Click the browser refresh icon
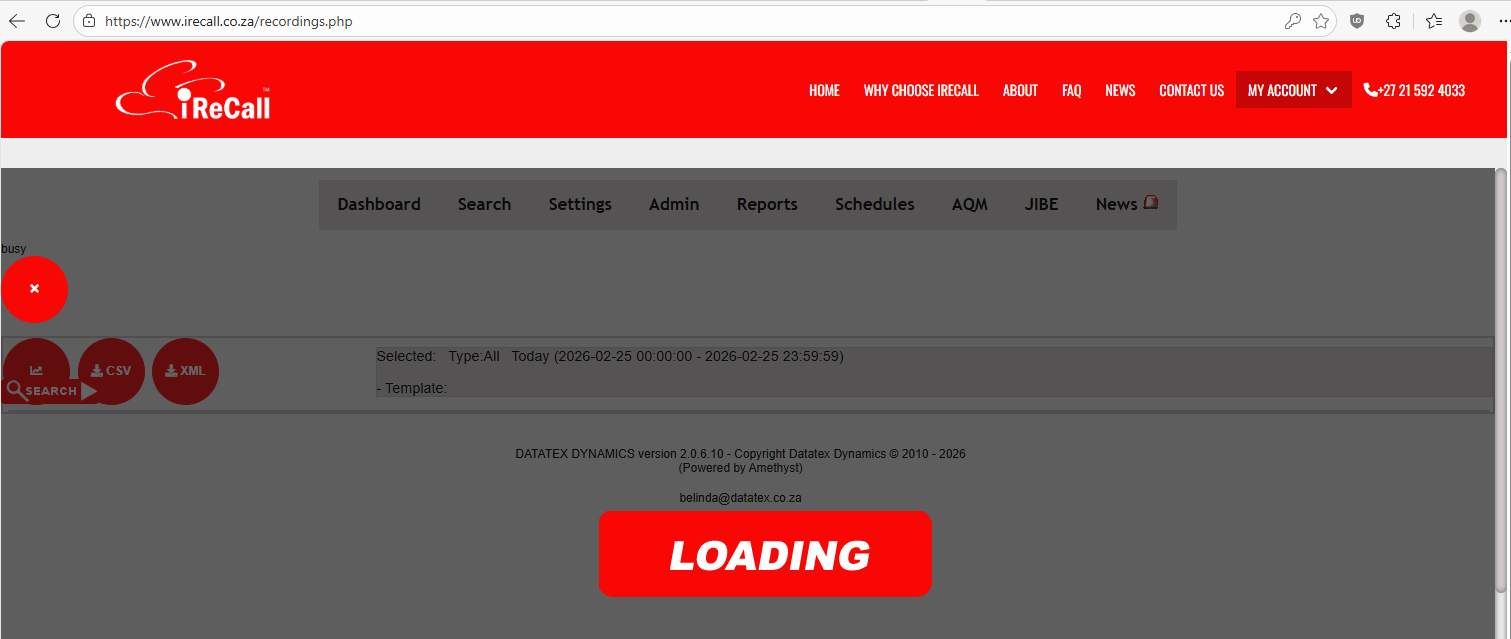Screen dimensions: 1511x639 pyautogui.click(x=53, y=21)
